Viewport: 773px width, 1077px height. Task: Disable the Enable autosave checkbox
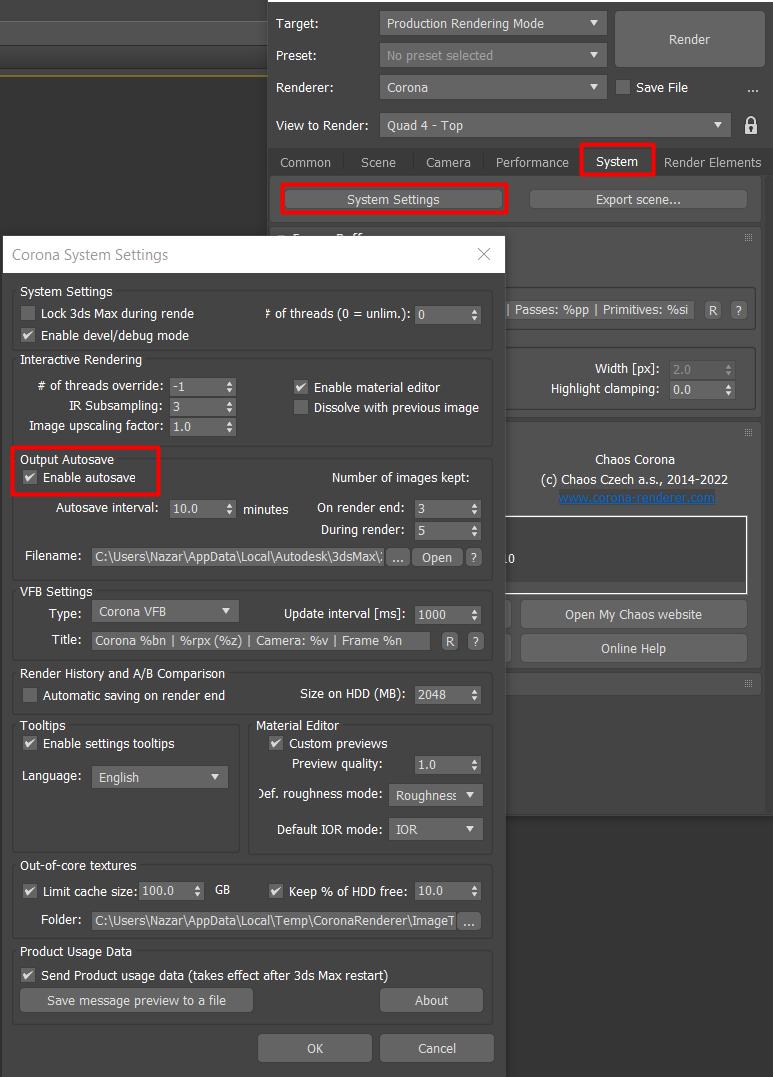(30, 478)
